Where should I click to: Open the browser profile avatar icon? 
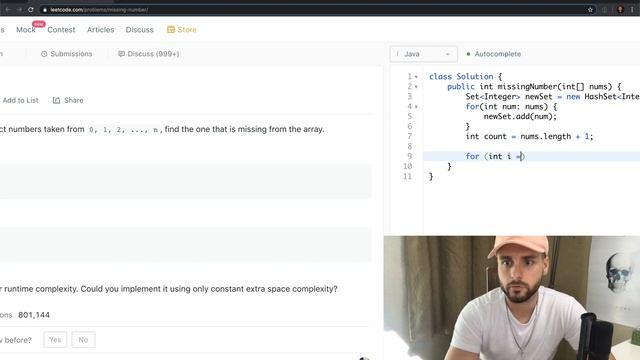pyautogui.click(x=620, y=9)
